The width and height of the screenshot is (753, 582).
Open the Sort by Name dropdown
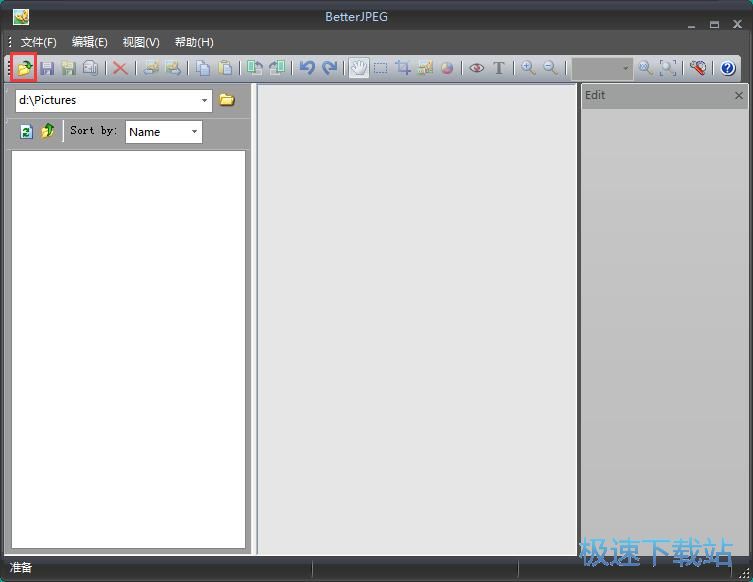coord(194,132)
